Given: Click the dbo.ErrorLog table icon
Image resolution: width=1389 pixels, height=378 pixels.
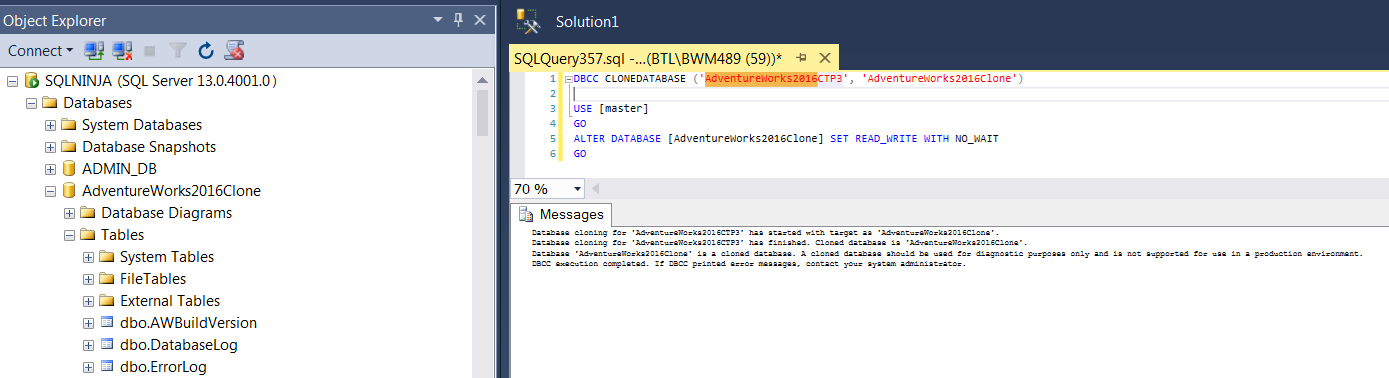Looking at the screenshot, I should tap(107, 367).
